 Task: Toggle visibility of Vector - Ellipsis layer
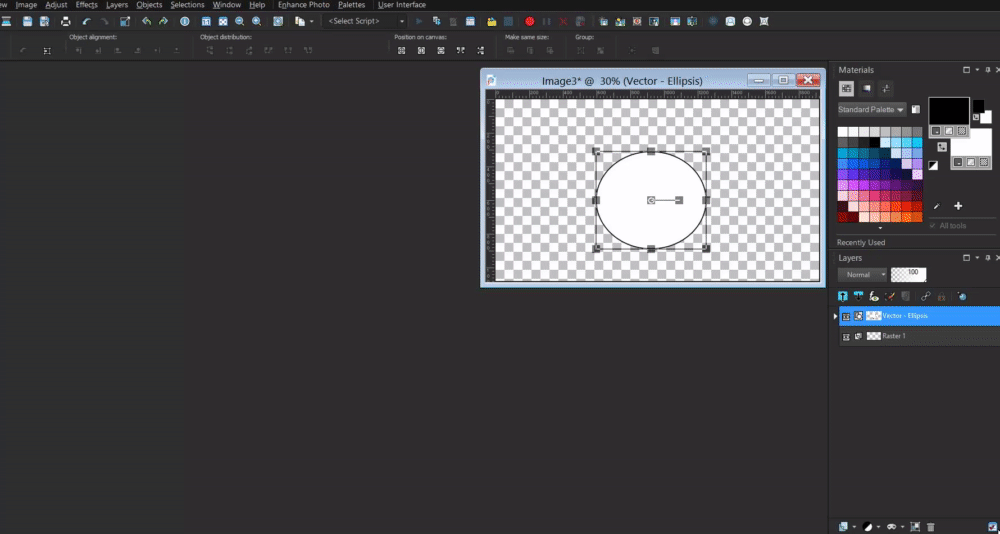point(846,316)
